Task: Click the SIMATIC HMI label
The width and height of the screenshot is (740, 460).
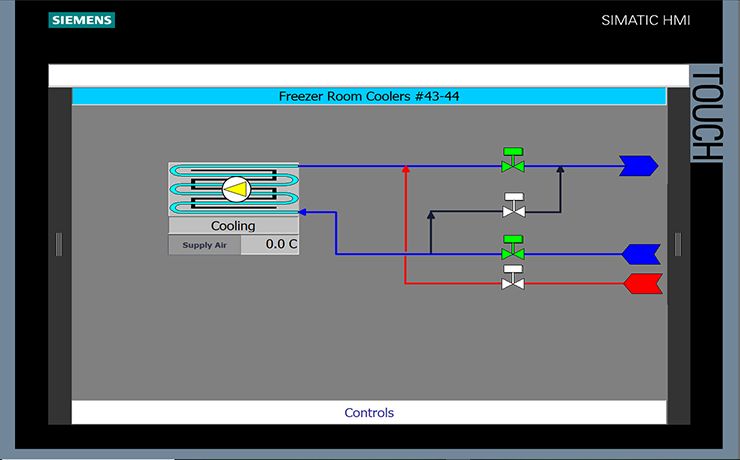Action: pyautogui.click(x=645, y=20)
